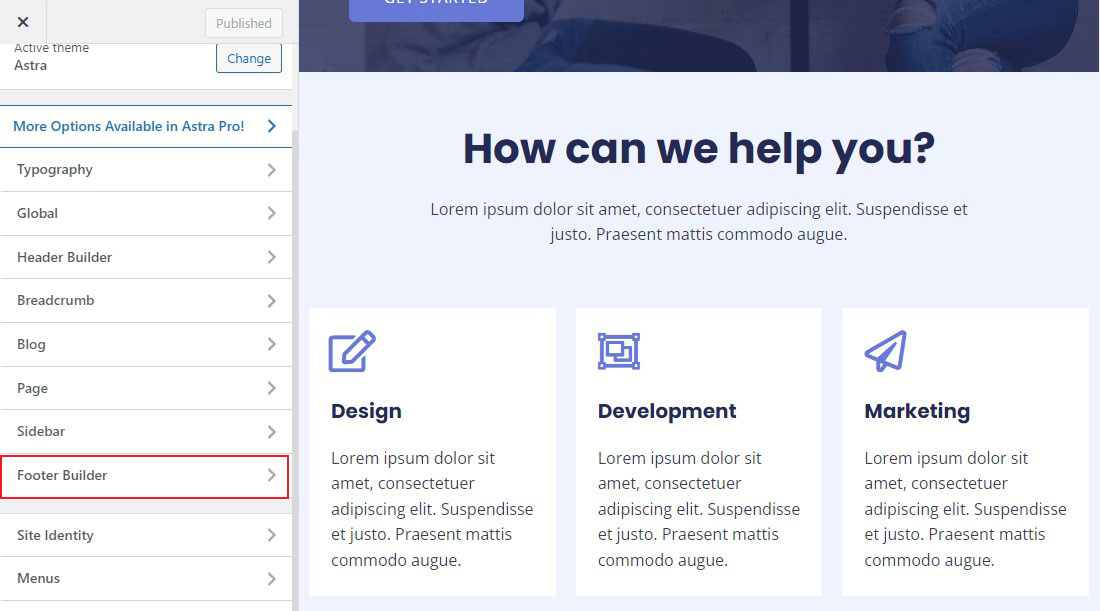Click the chevron beside Breadcrumb
This screenshot has height=611, width=1100.
[271, 300]
